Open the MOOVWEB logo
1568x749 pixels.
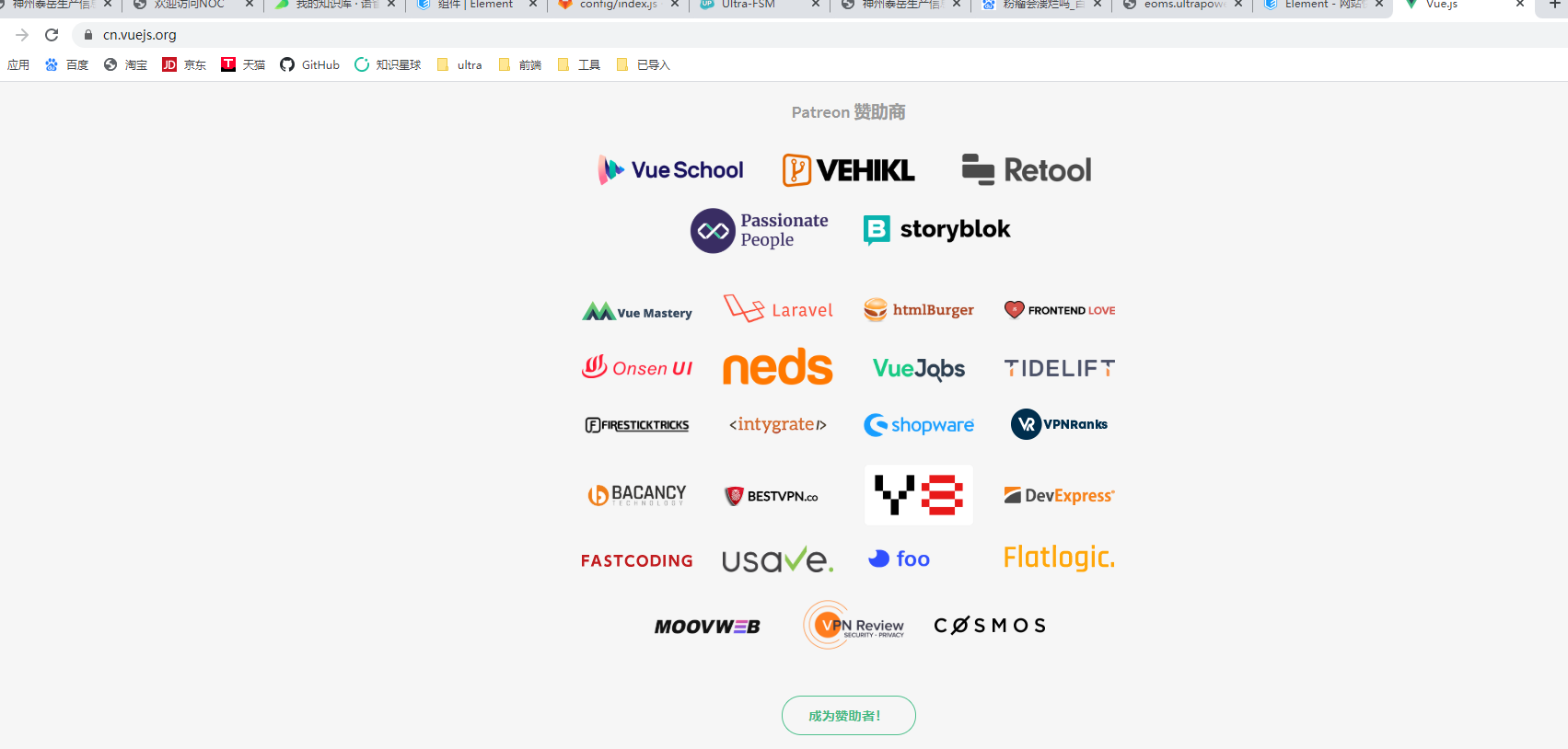(708, 627)
